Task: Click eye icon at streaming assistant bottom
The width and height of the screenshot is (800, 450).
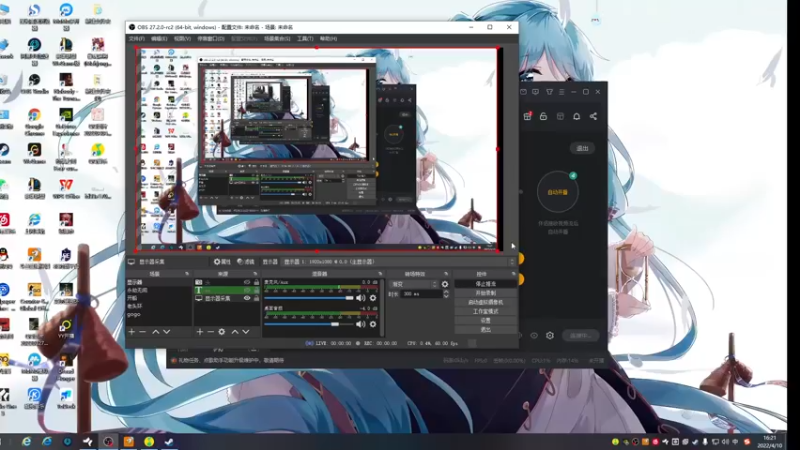Action: tap(534, 336)
